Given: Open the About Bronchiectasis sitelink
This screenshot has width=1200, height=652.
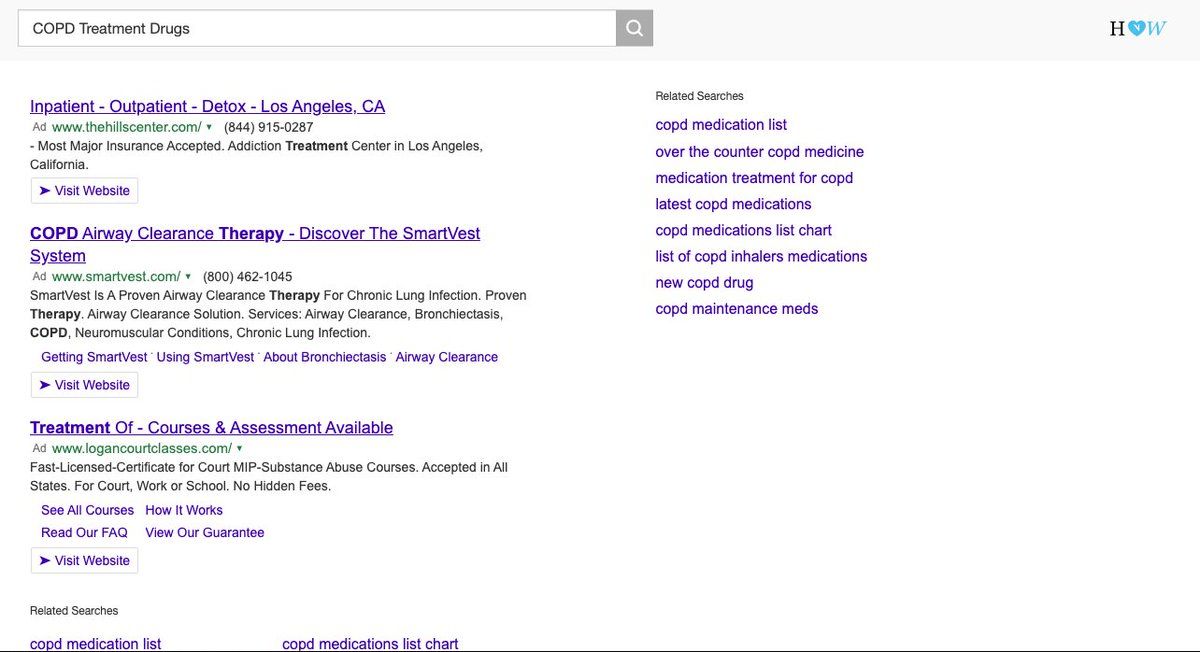Looking at the screenshot, I should tap(325, 357).
